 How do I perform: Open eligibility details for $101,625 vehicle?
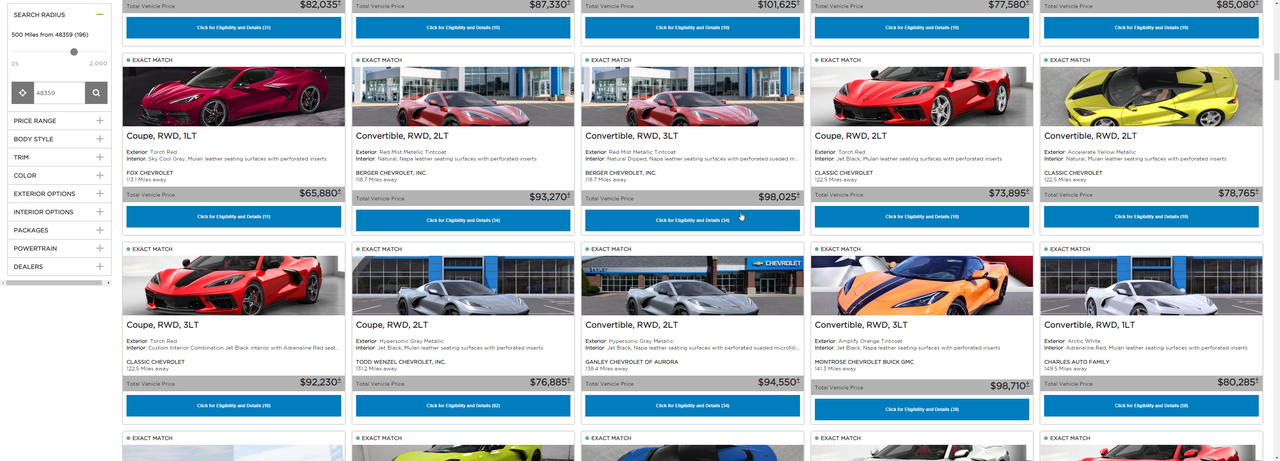coord(692,27)
